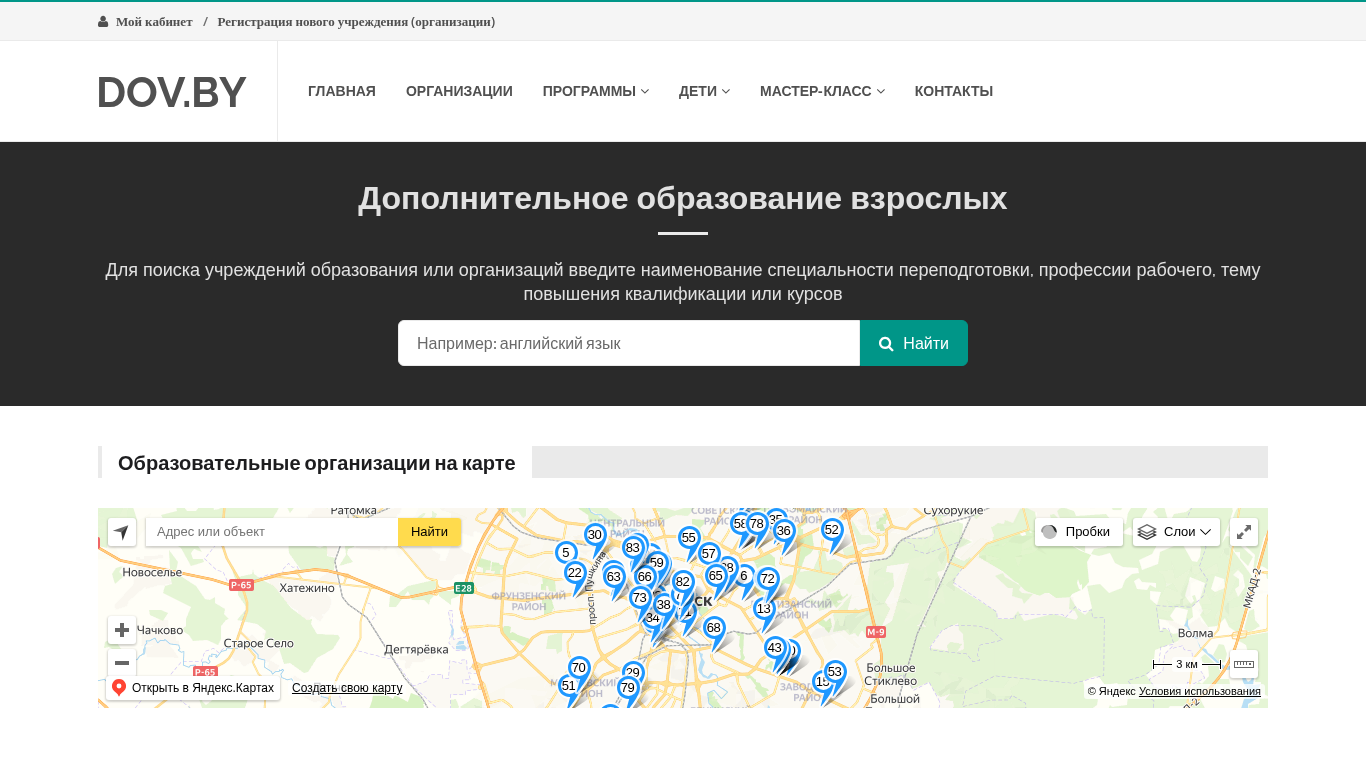Expand the Мастер-класс menu
Image resolution: width=1366 pixels, height=768 pixels.
coord(822,91)
